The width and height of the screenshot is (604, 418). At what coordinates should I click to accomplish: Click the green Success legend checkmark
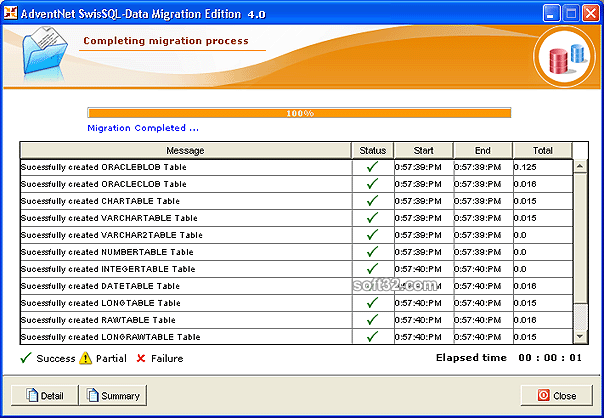[x=26, y=358]
